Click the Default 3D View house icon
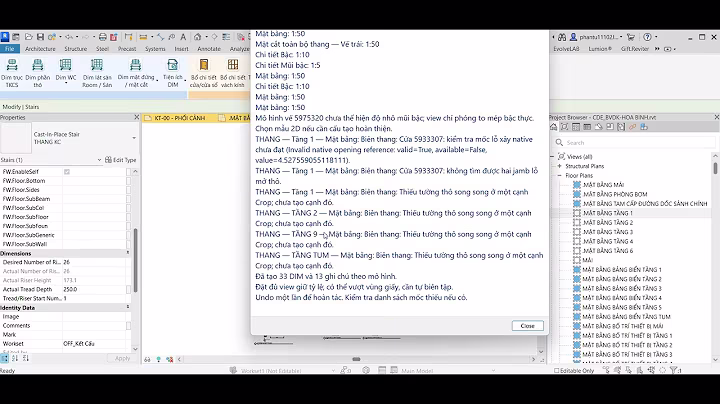Viewport: 720px width, 404px height. click(x=197, y=37)
